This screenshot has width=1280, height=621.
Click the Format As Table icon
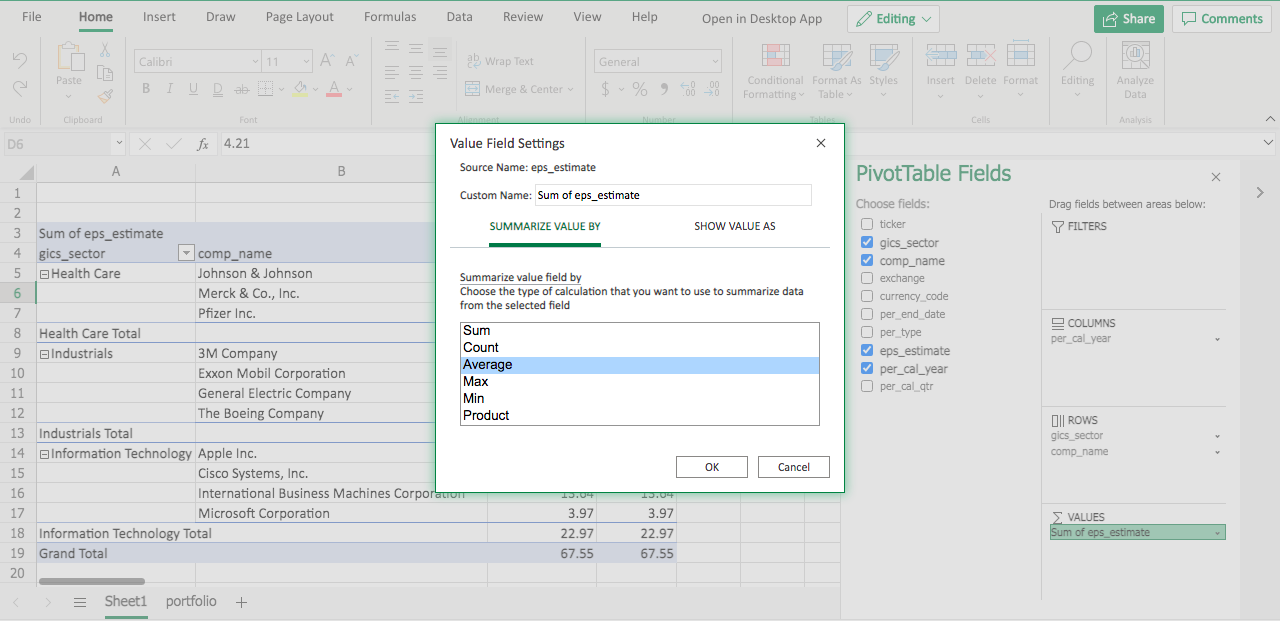836,57
